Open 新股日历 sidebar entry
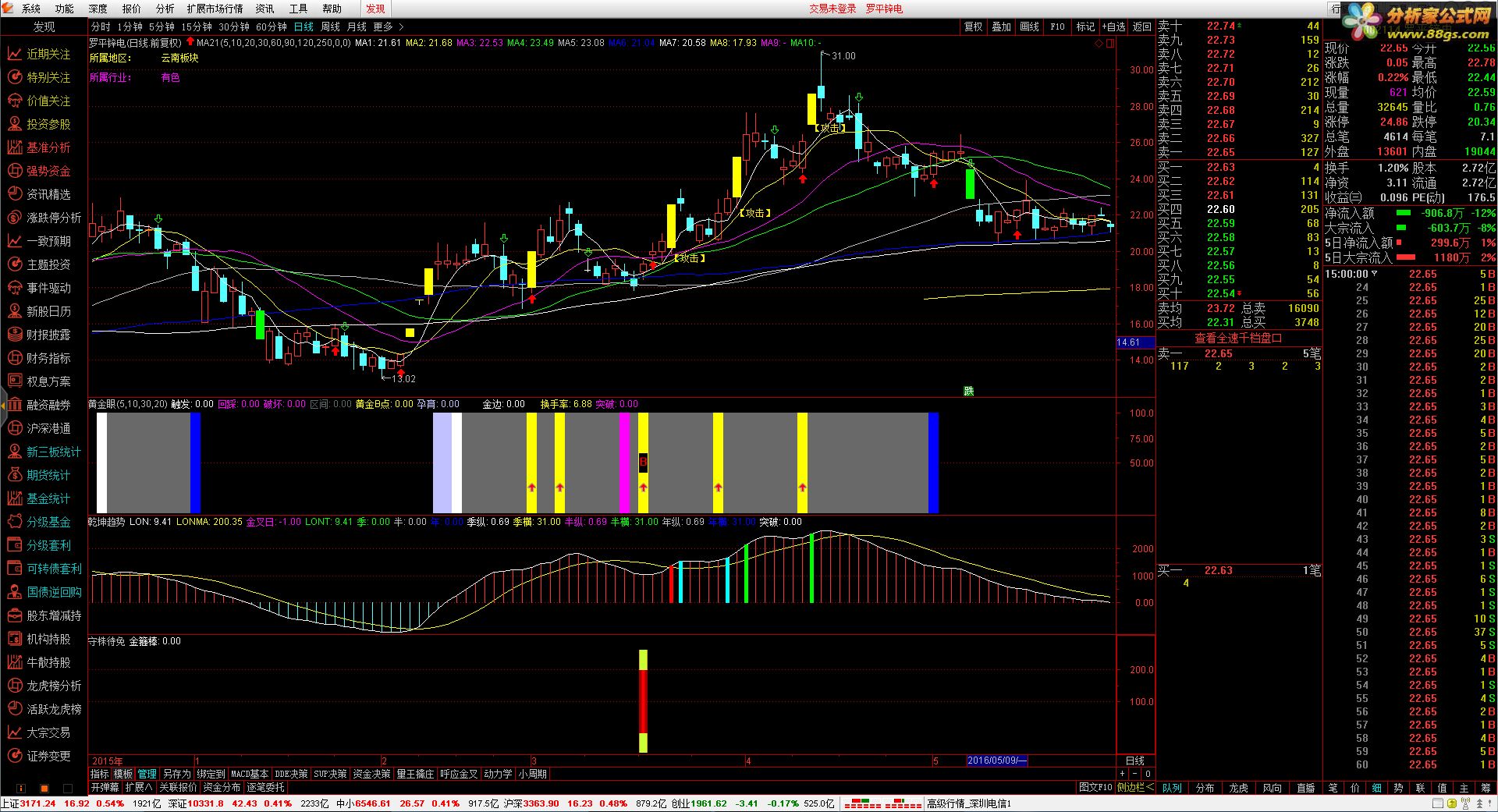Image resolution: width=1498 pixels, height=812 pixels. 39,311
